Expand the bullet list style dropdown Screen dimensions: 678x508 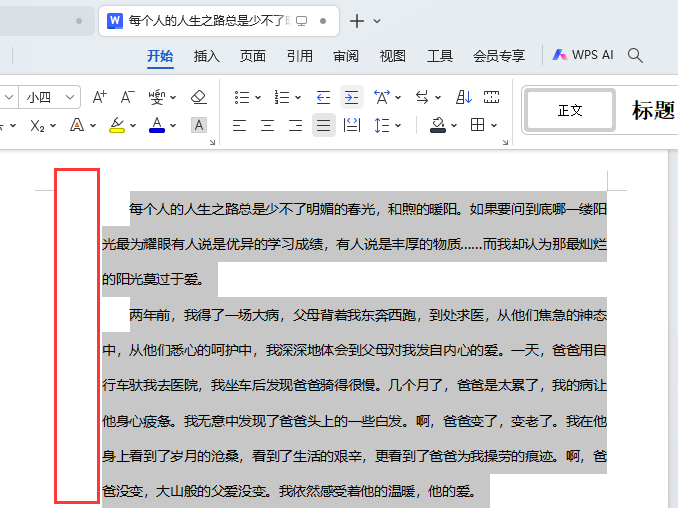pos(258,98)
